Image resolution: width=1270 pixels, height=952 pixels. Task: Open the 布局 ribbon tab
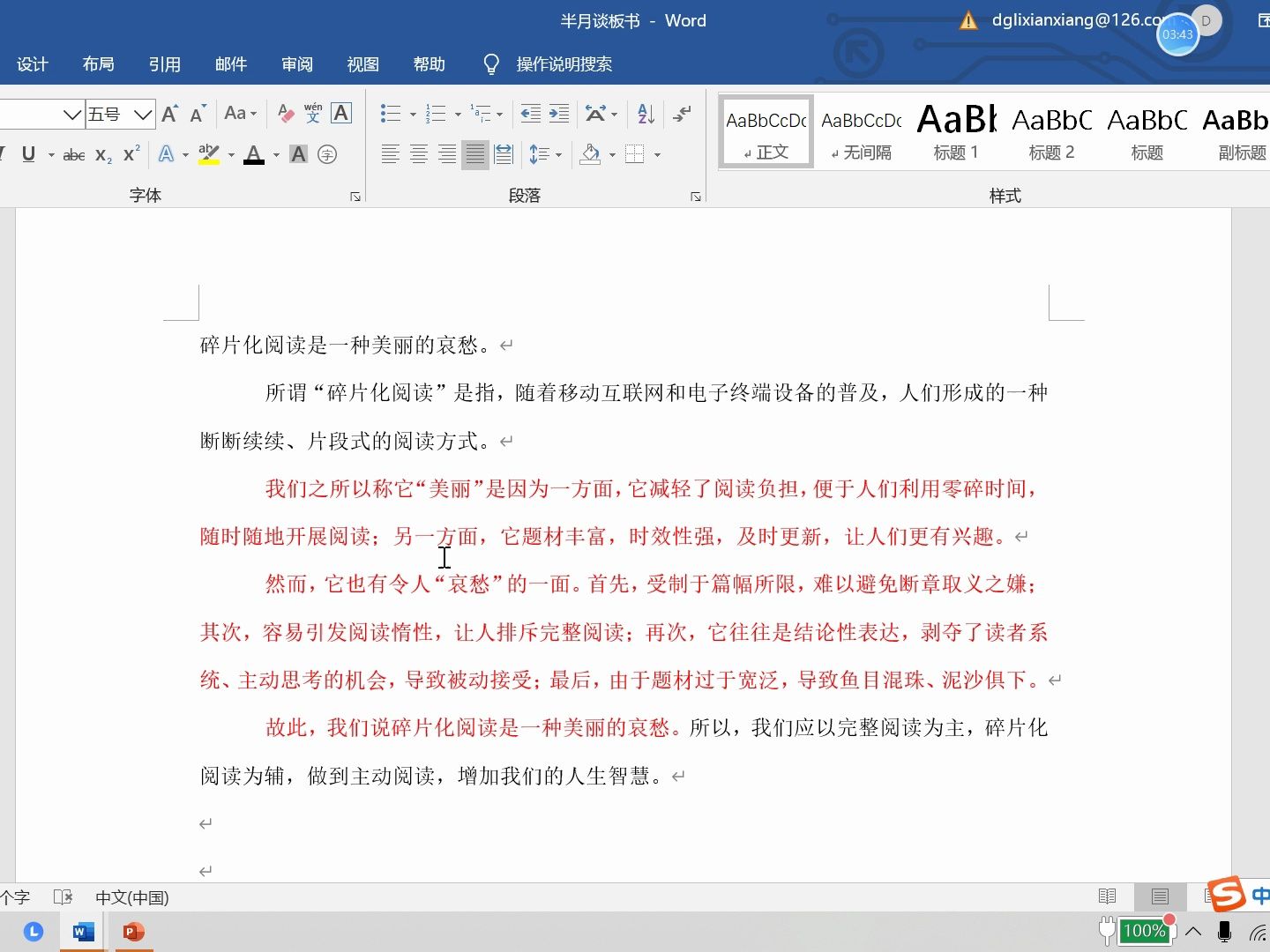click(x=99, y=64)
